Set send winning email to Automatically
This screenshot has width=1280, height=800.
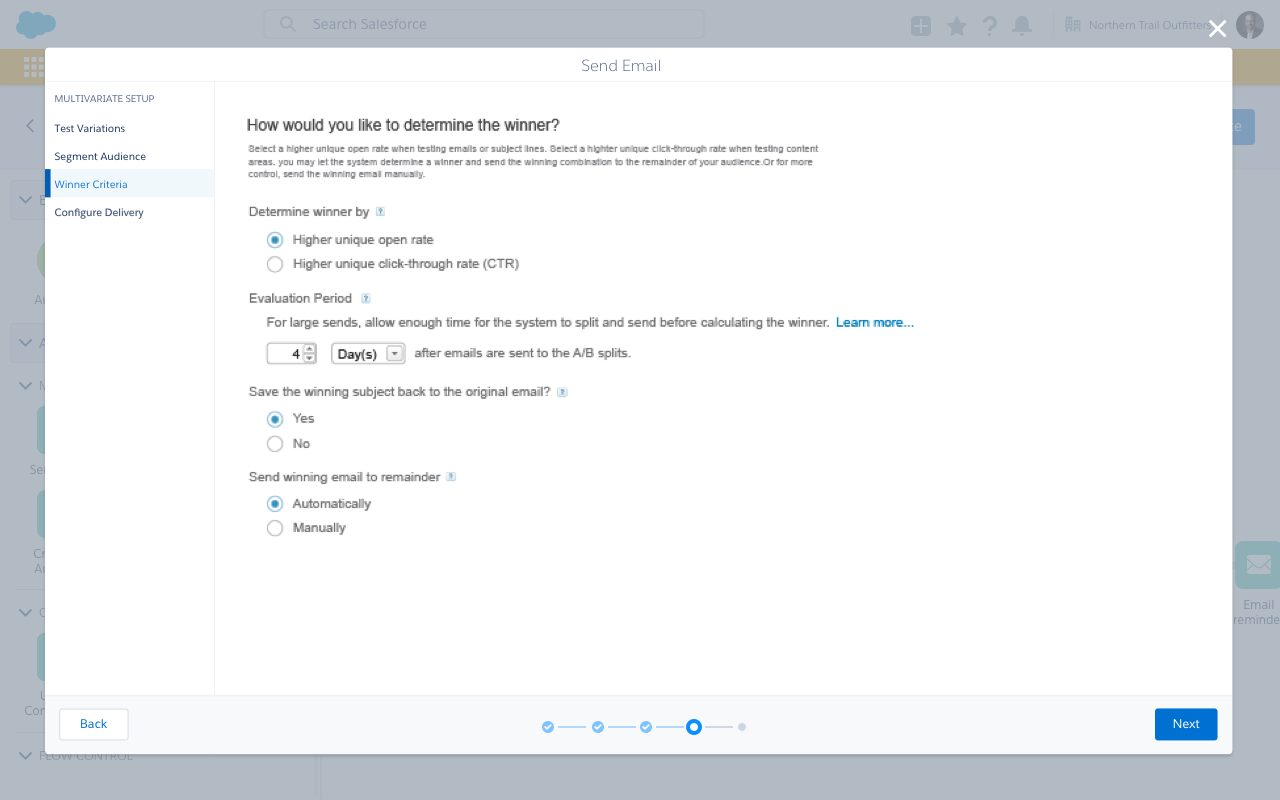pyautogui.click(x=275, y=504)
